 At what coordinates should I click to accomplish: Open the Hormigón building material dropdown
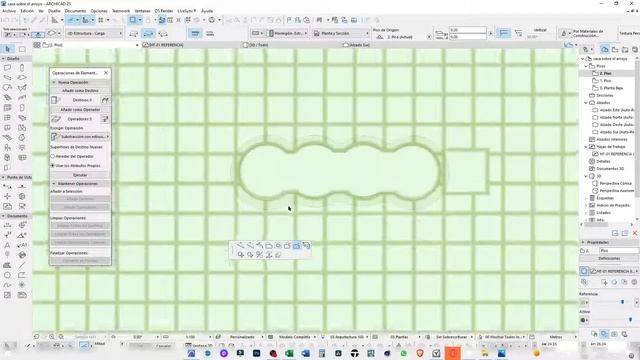[x=287, y=33]
